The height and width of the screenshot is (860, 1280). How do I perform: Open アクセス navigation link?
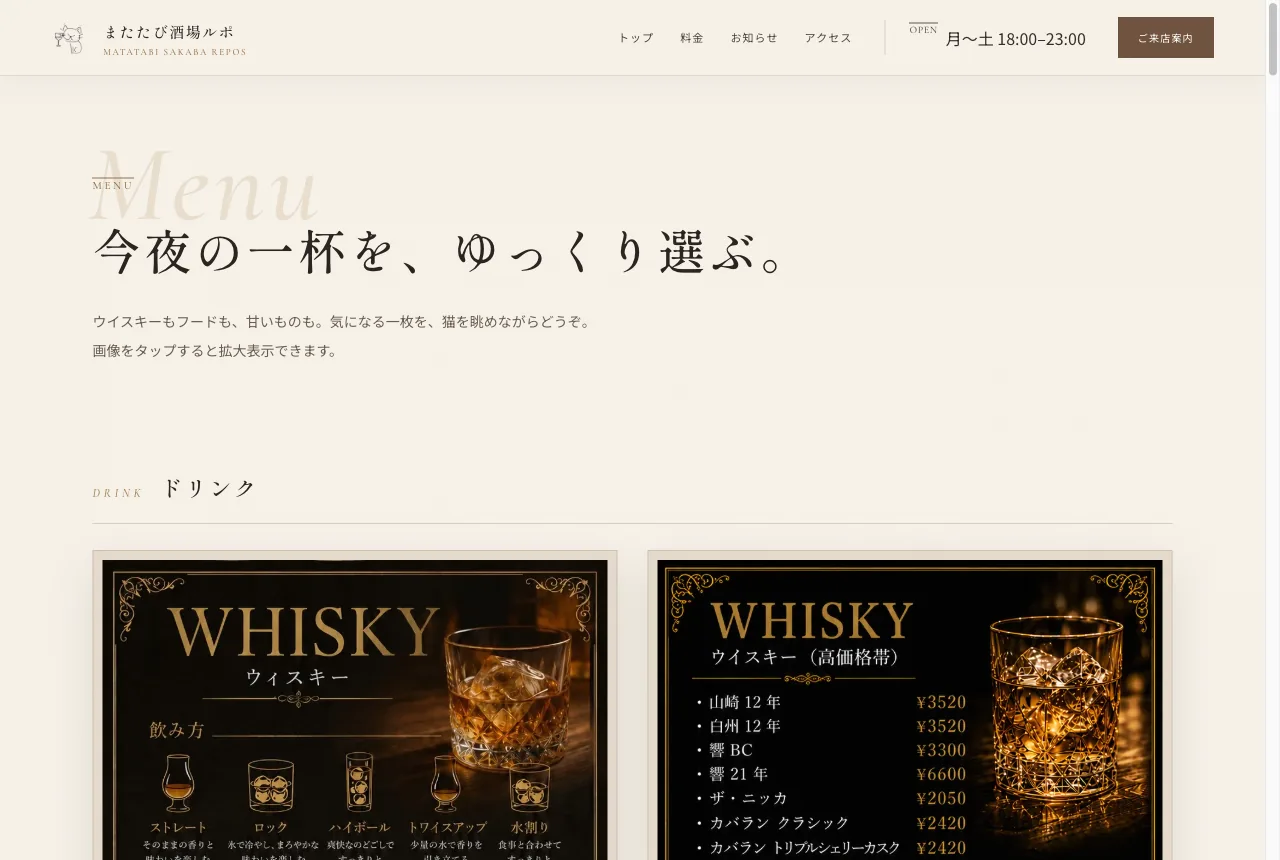tap(828, 38)
